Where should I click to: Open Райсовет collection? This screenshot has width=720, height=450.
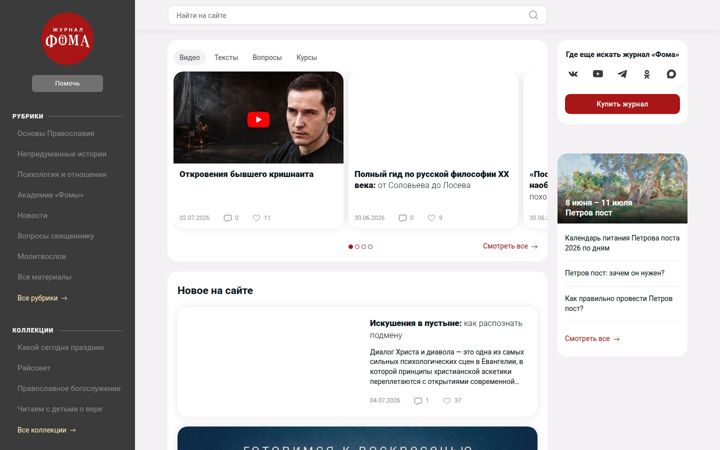(x=34, y=368)
